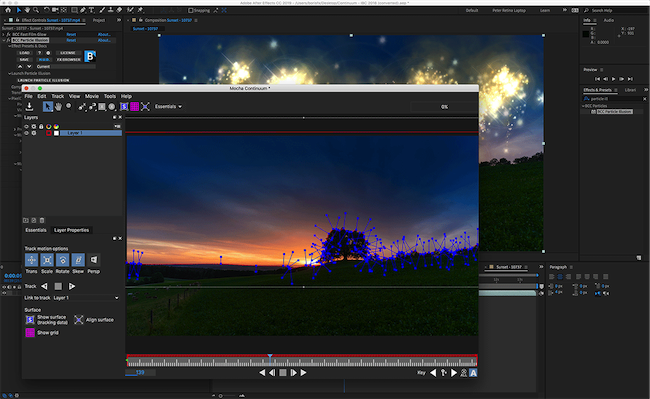Open Link to track Layer 1 dropdown
The width and height of the screenshot is (650, 399).
(86, 297)
